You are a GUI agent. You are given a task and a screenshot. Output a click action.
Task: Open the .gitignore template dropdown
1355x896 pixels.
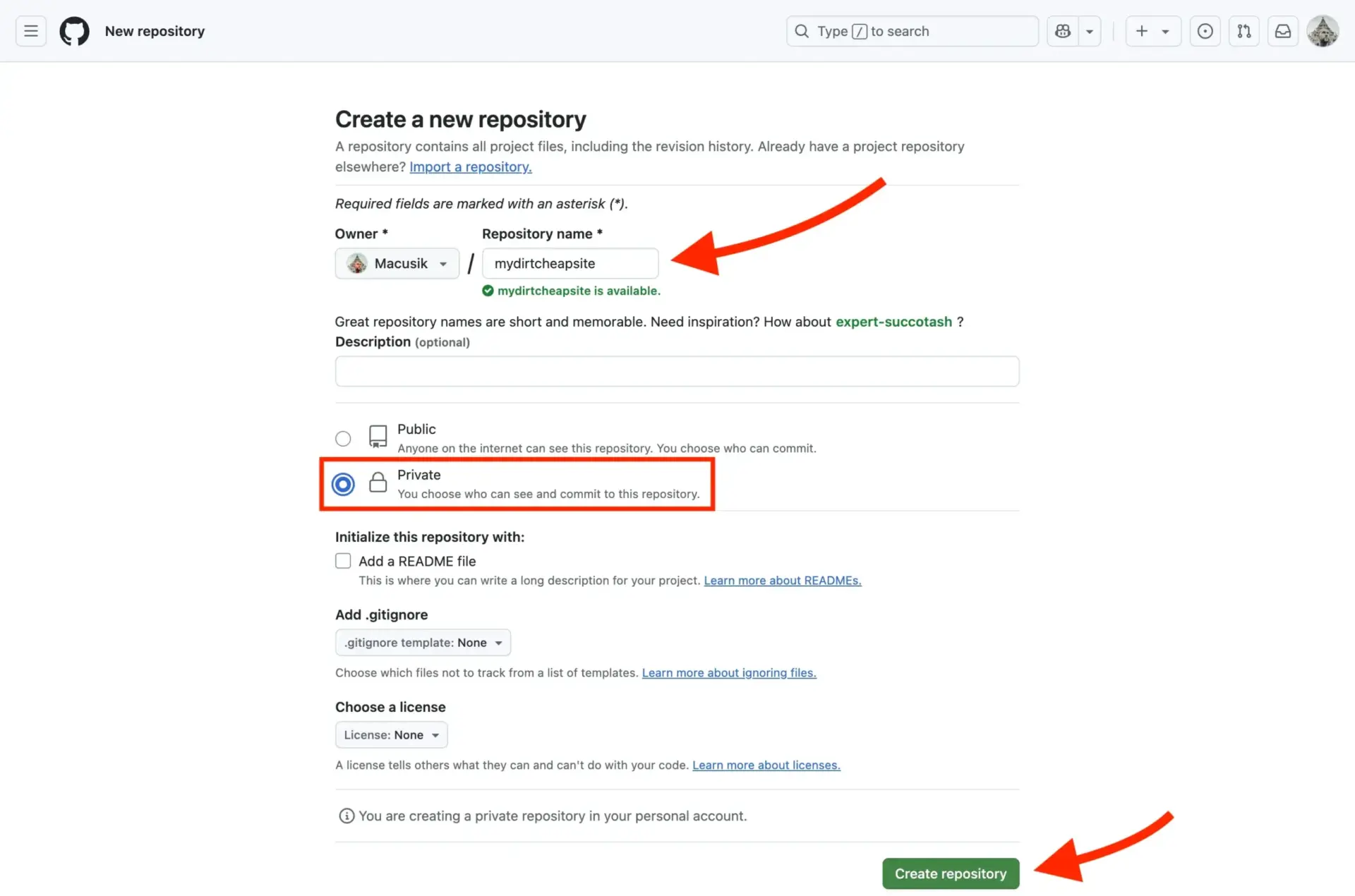(423, 643)
